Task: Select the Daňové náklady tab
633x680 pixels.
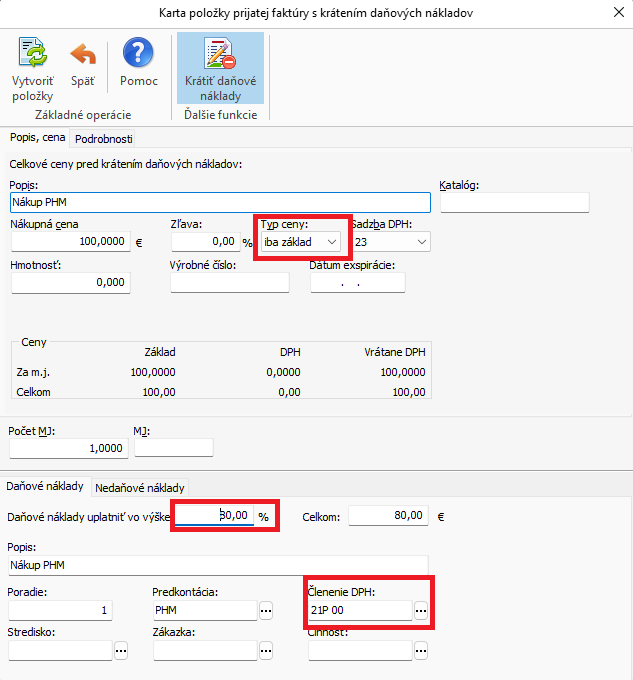Action: point(45,486)
